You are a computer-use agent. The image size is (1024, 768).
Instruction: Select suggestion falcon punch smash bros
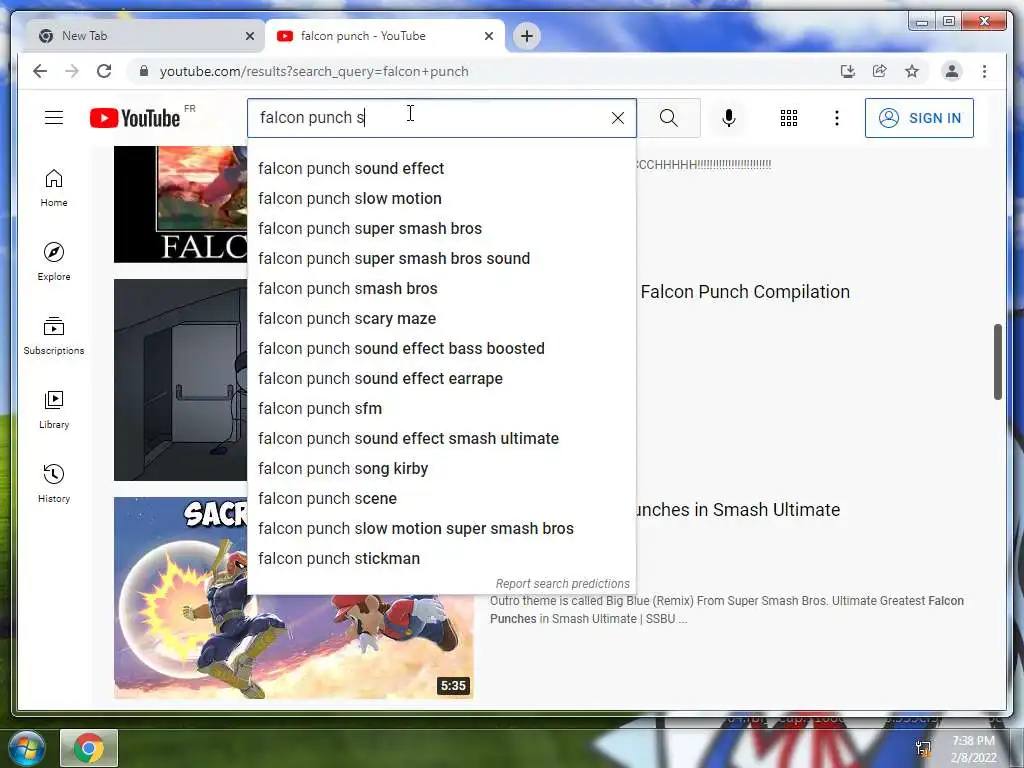tap(441, 289)
